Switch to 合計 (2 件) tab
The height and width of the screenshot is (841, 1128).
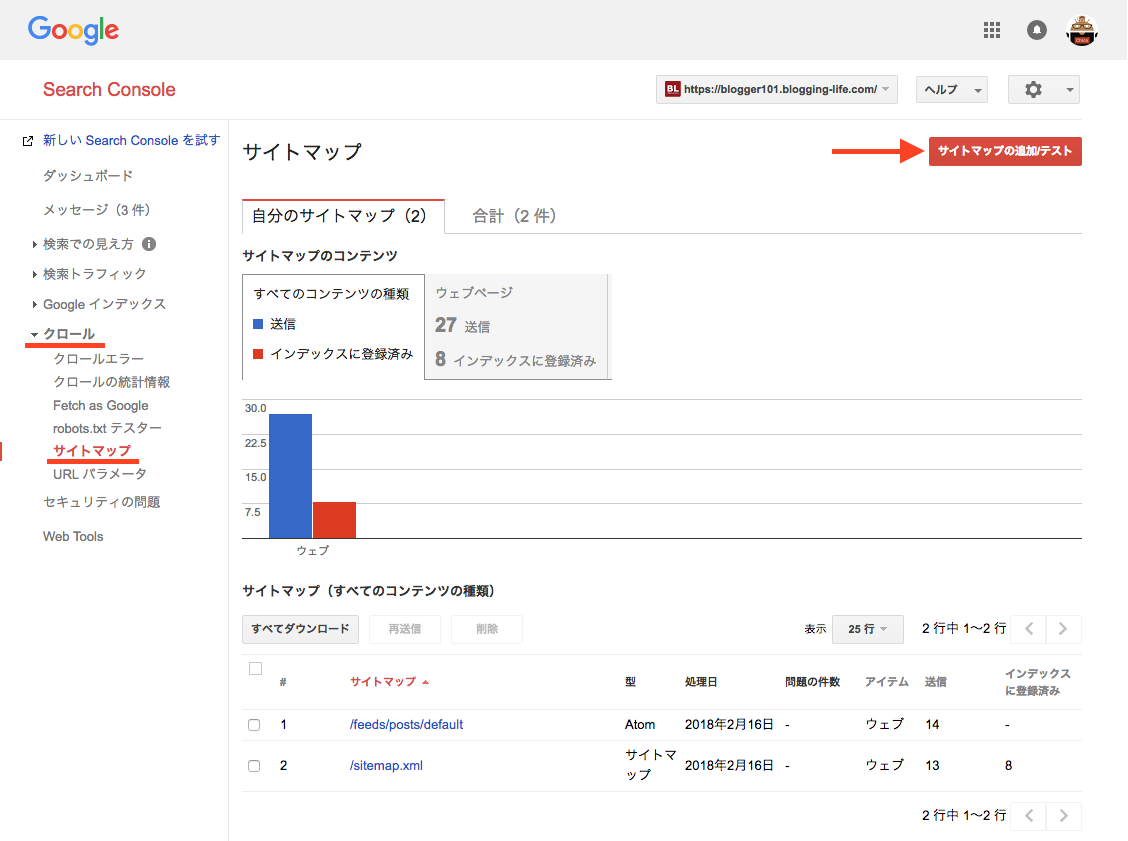tap(514, 216)
